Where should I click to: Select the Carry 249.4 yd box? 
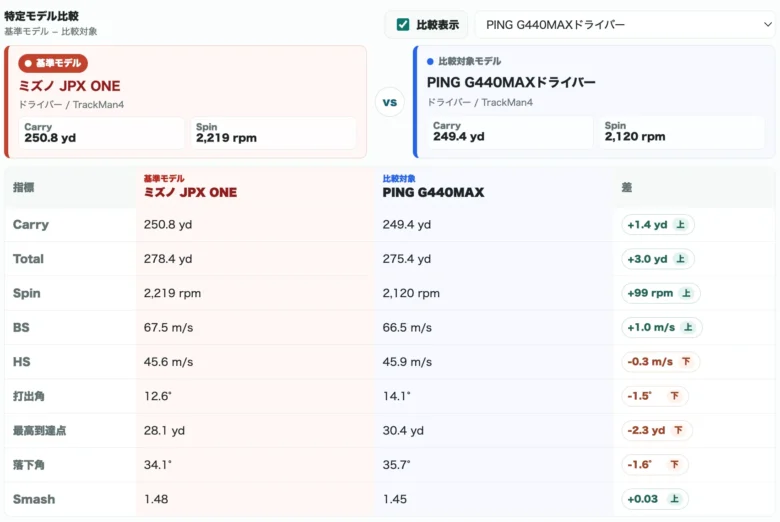[x=510, y=132]
